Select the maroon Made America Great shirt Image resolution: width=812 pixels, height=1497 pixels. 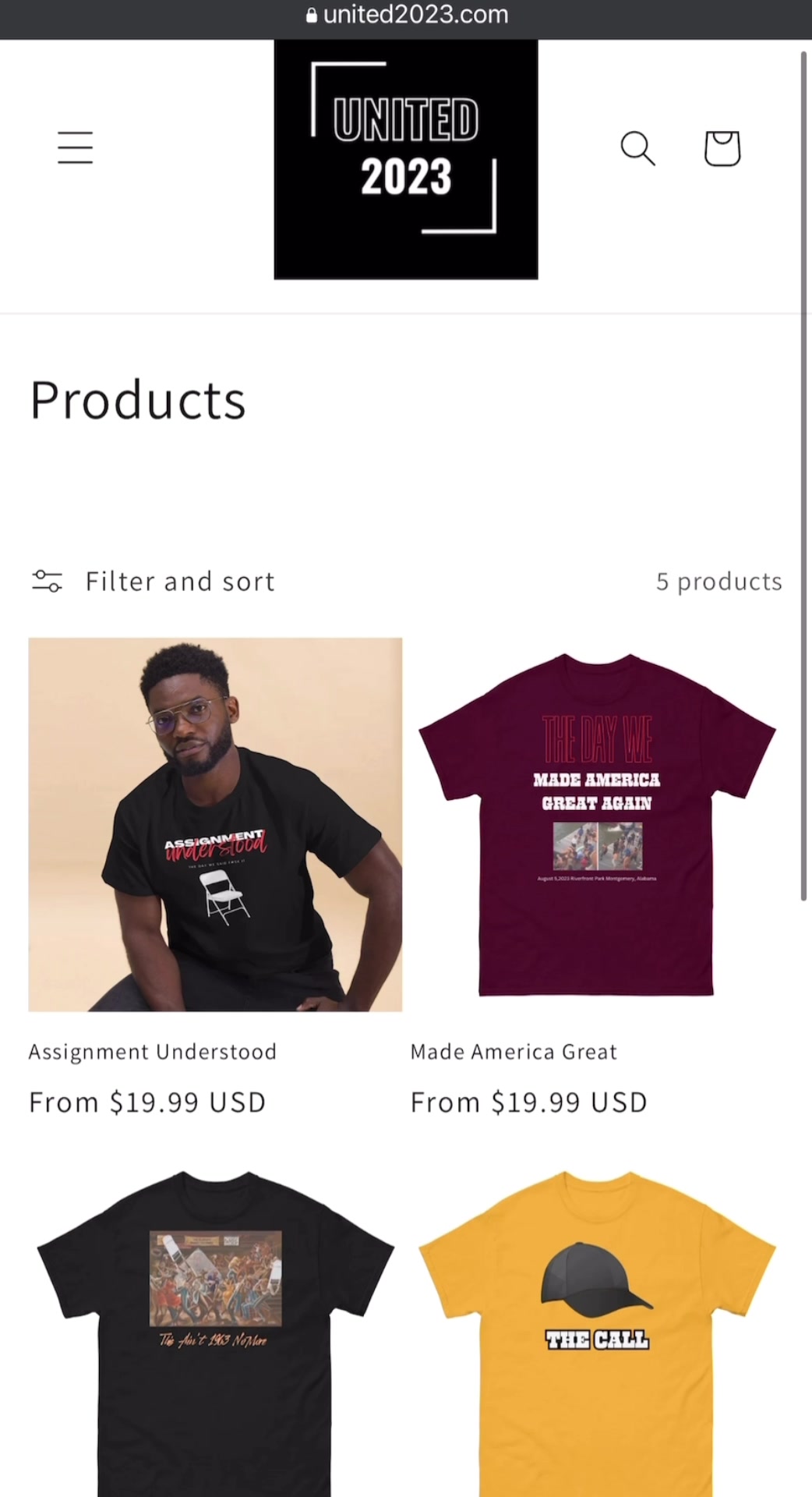tap(597, 824)
